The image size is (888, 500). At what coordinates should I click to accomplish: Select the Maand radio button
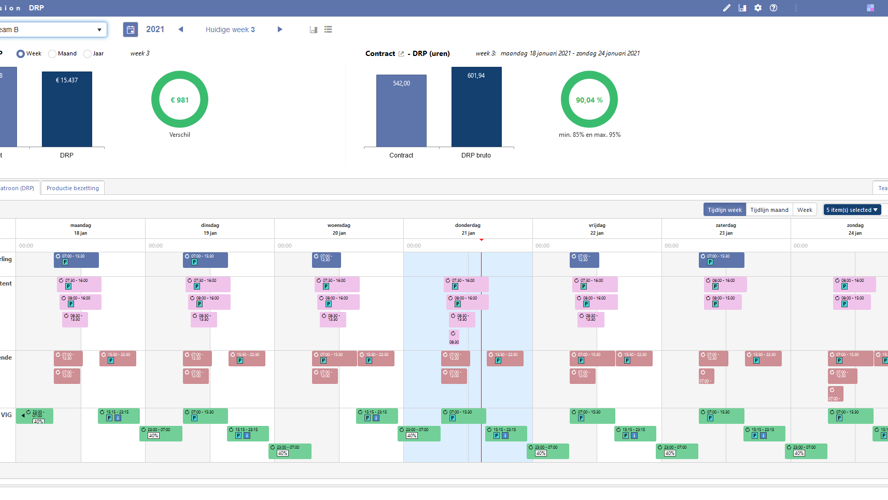52,54
